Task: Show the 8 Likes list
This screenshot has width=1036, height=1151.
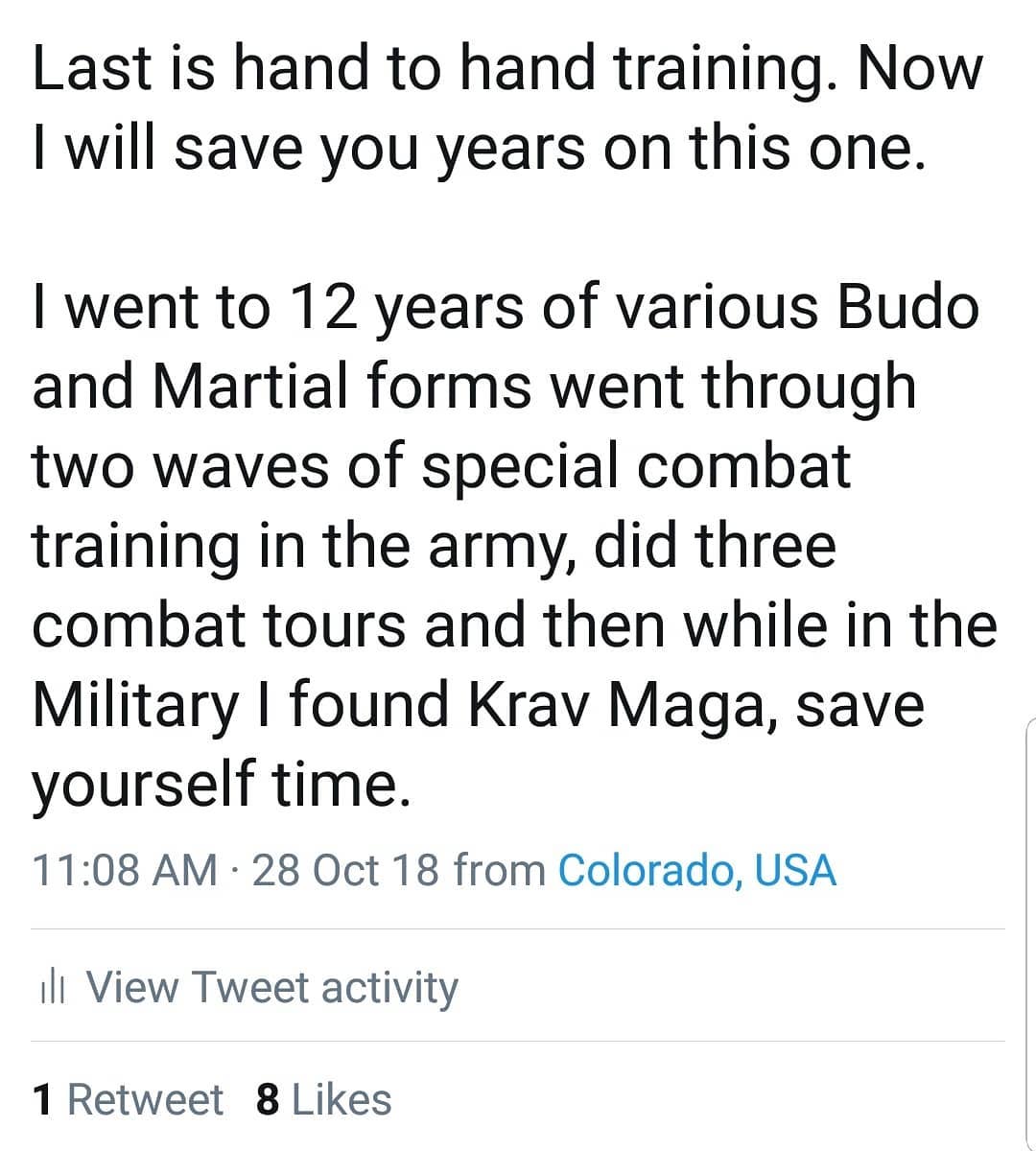Action: coord(324,1099)
